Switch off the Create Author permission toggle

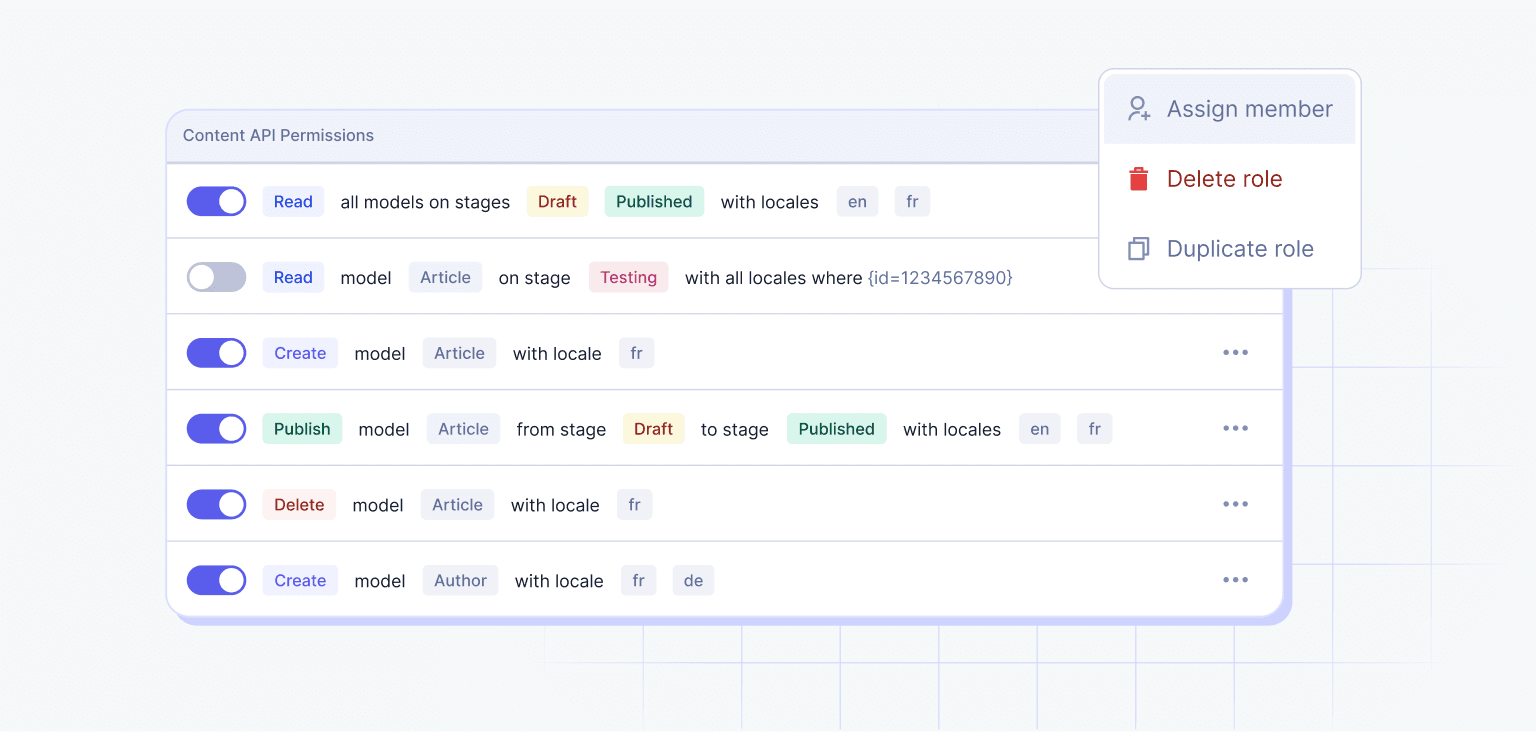tap(216, 581)
